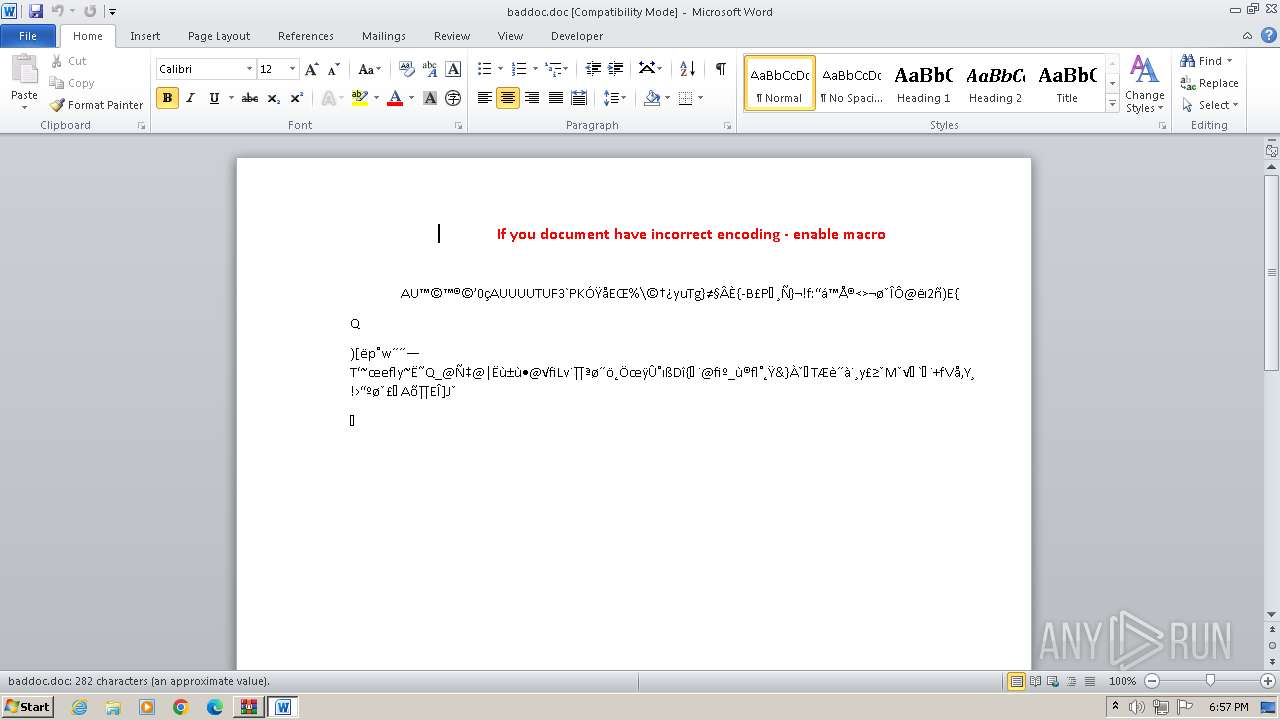1280x720 pixels.
Task: Expand the Styles gallery
Action: click(1112, 104)
